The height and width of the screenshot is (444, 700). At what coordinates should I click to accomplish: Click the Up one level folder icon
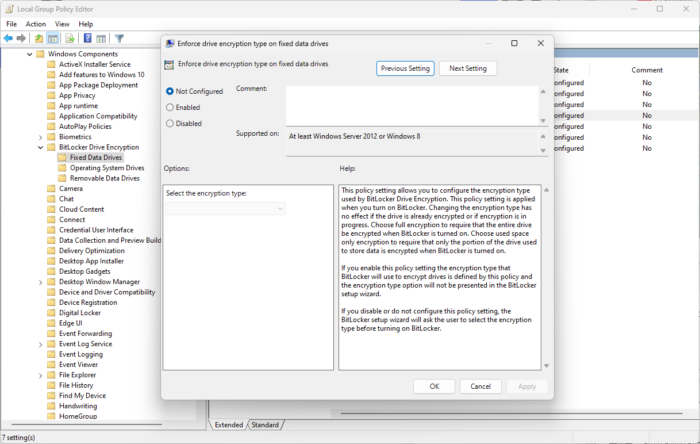tap(39, 38)
